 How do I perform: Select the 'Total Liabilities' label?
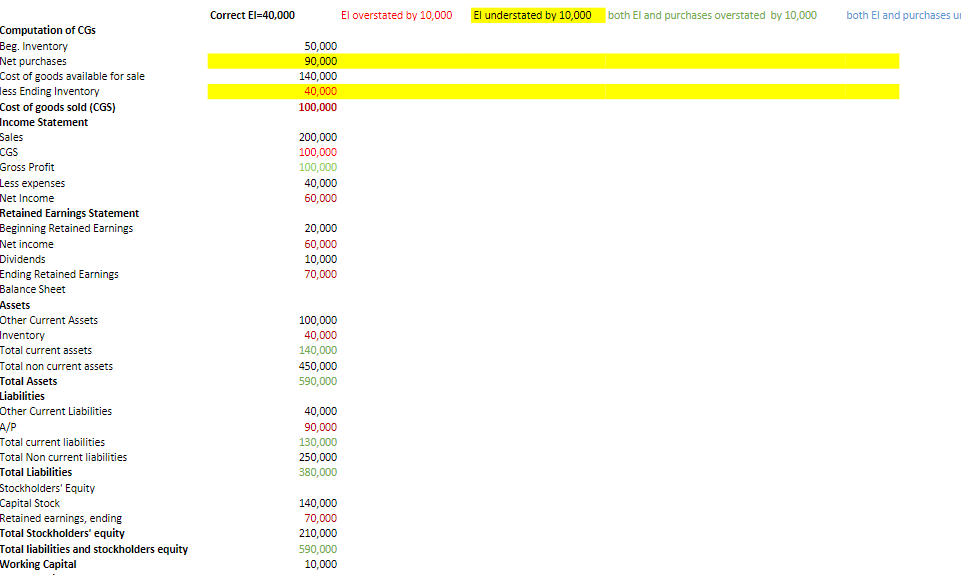coord(36,472)
